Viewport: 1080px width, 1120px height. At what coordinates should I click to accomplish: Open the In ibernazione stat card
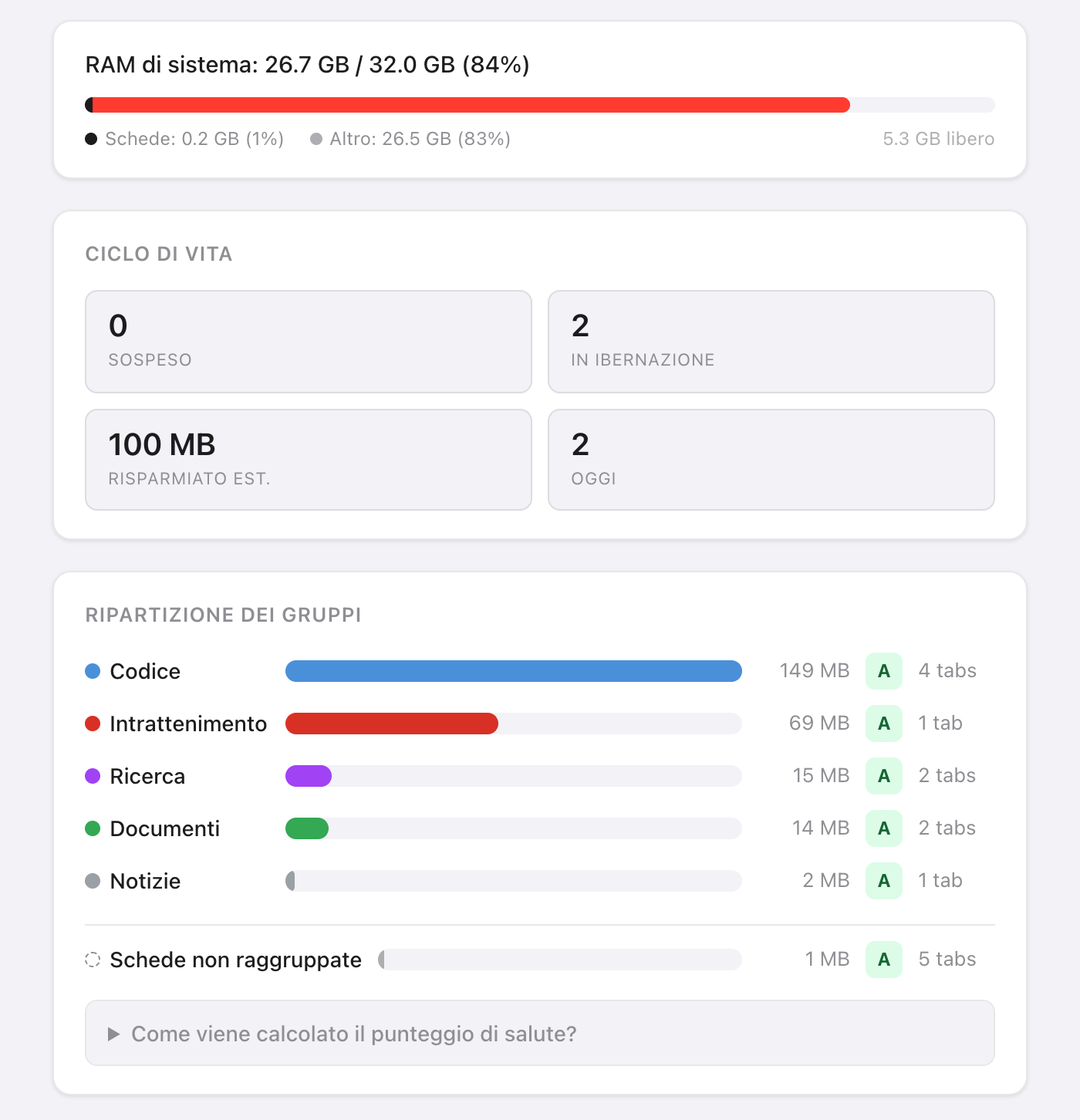point(771,342)
